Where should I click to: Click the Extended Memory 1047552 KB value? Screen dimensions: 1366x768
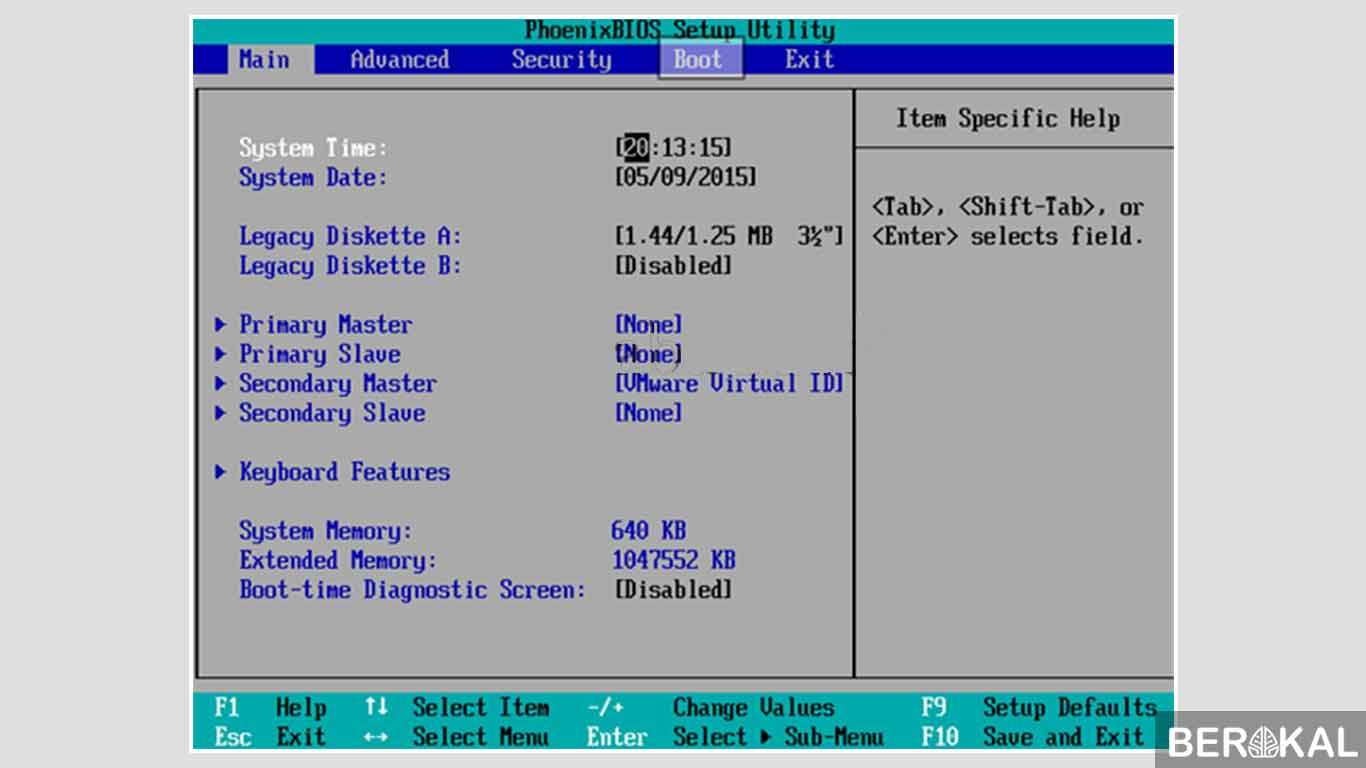pos(673,560)
